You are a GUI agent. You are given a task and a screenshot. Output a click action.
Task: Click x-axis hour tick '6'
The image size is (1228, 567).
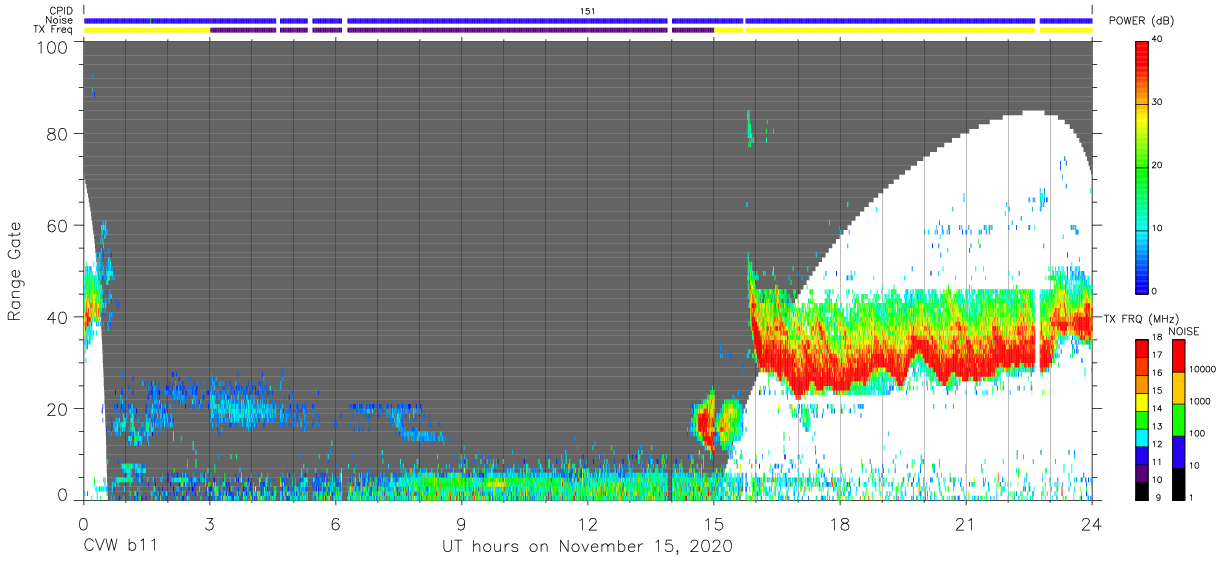(x=336, y=524)
